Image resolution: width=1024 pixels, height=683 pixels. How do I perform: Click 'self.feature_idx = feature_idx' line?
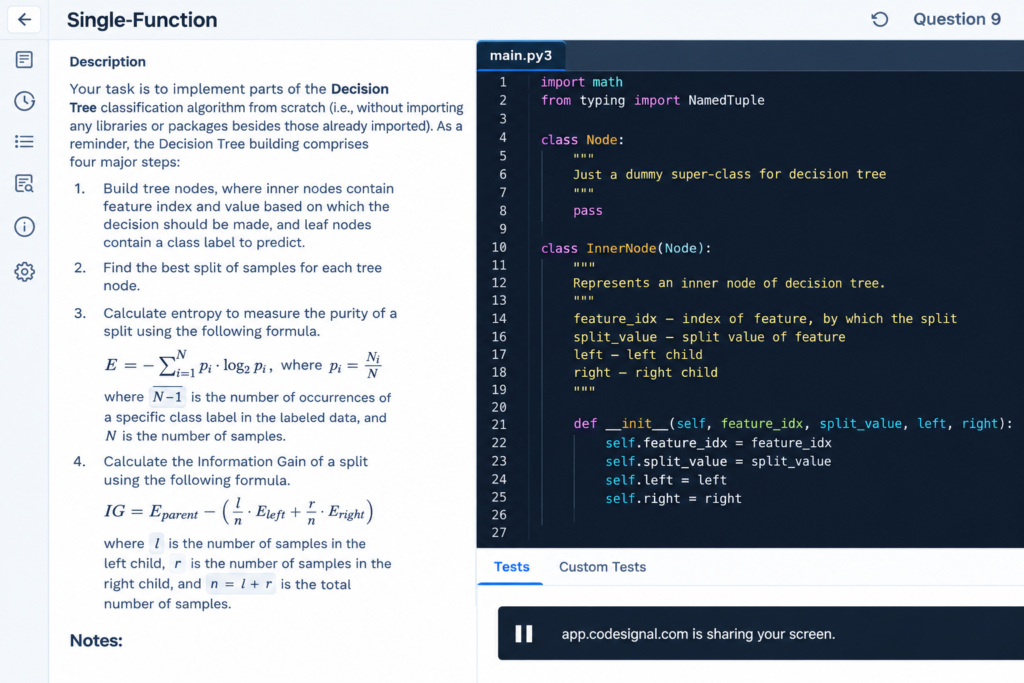718,443
